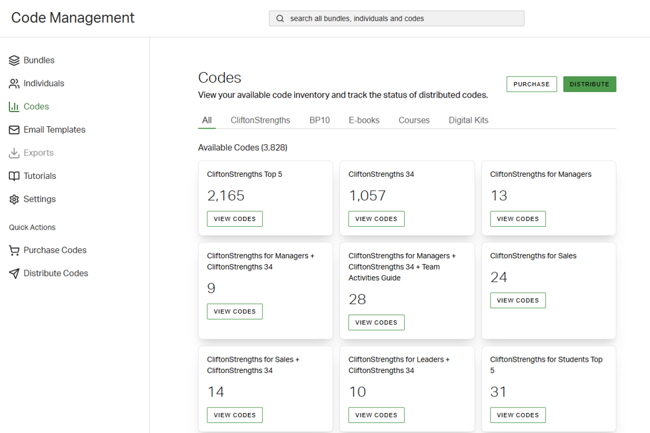Open the Settings page link

pyautogui.click(x=39, y=199)
